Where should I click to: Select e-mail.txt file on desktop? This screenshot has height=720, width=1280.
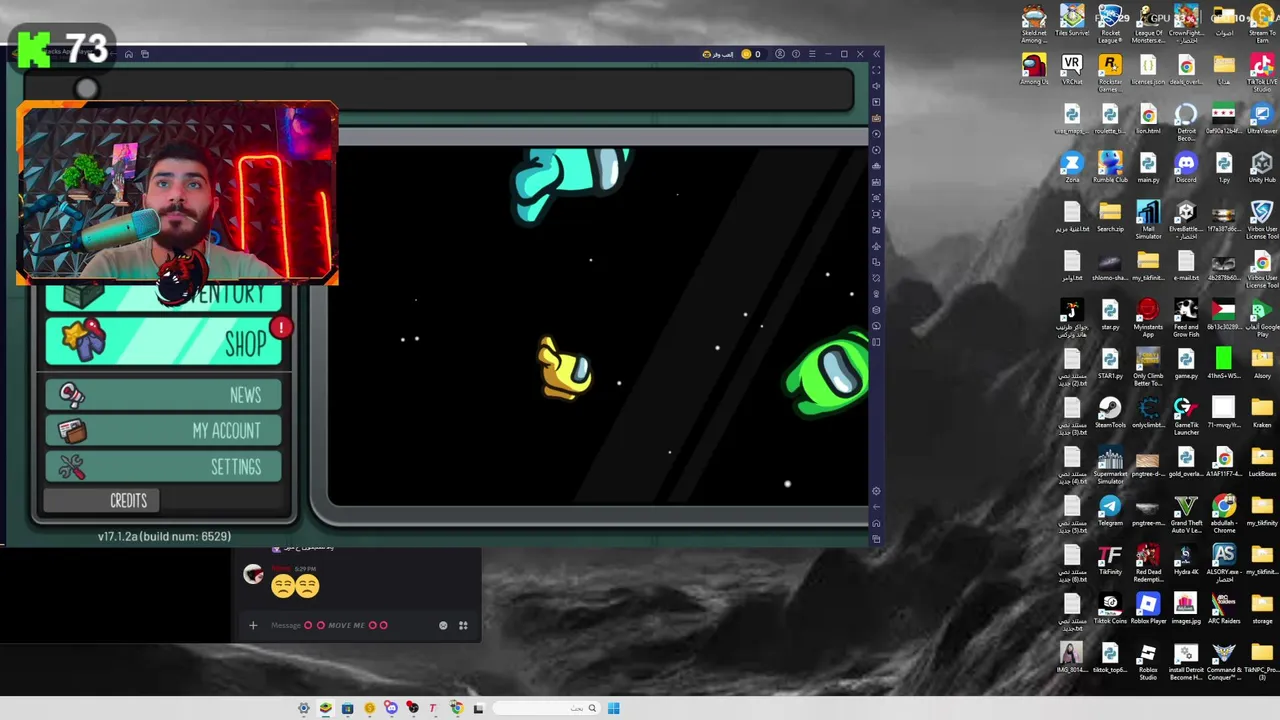tap(1186, 264)
